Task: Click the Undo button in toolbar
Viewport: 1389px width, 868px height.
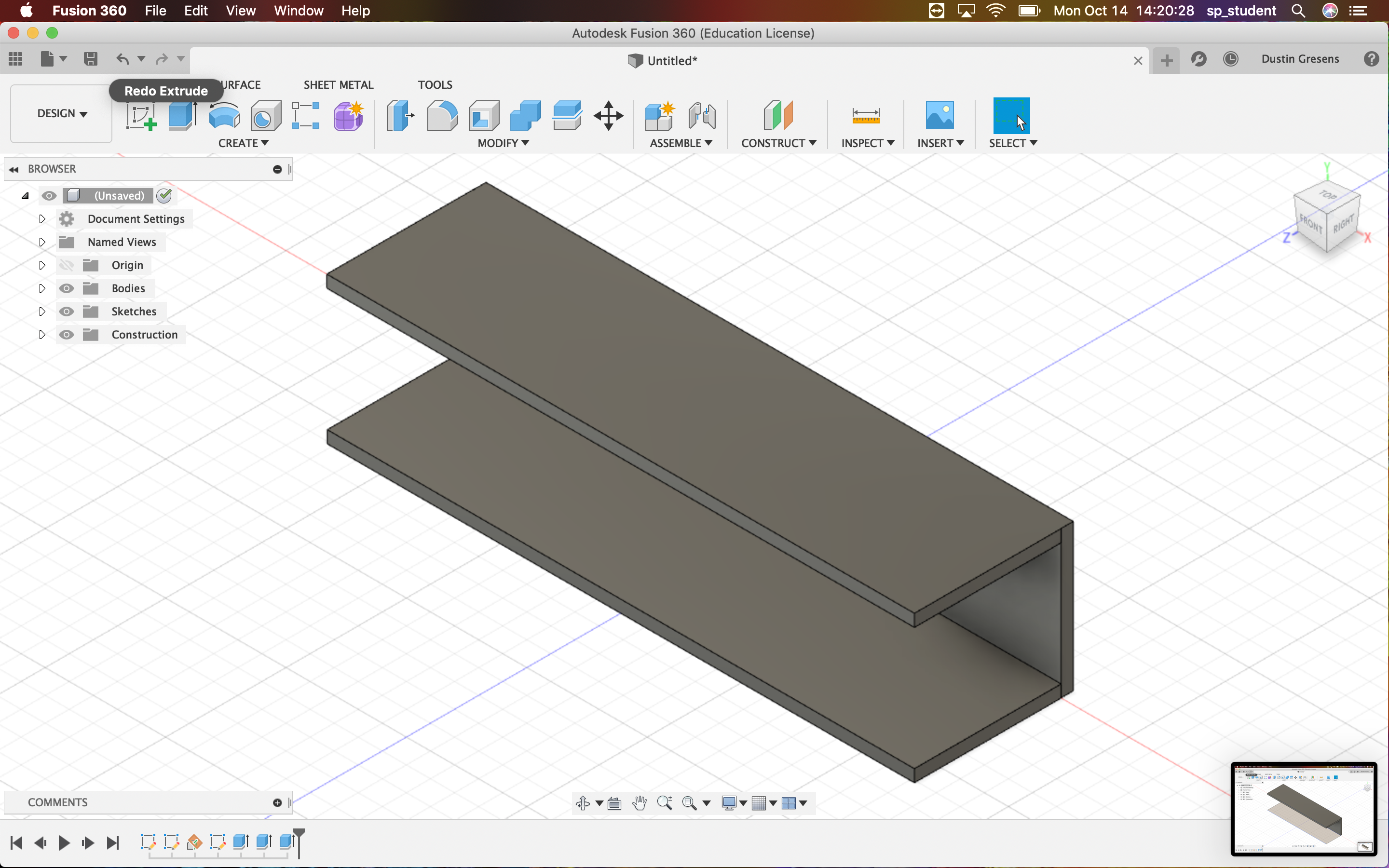Action: click(x=122, y=60)
